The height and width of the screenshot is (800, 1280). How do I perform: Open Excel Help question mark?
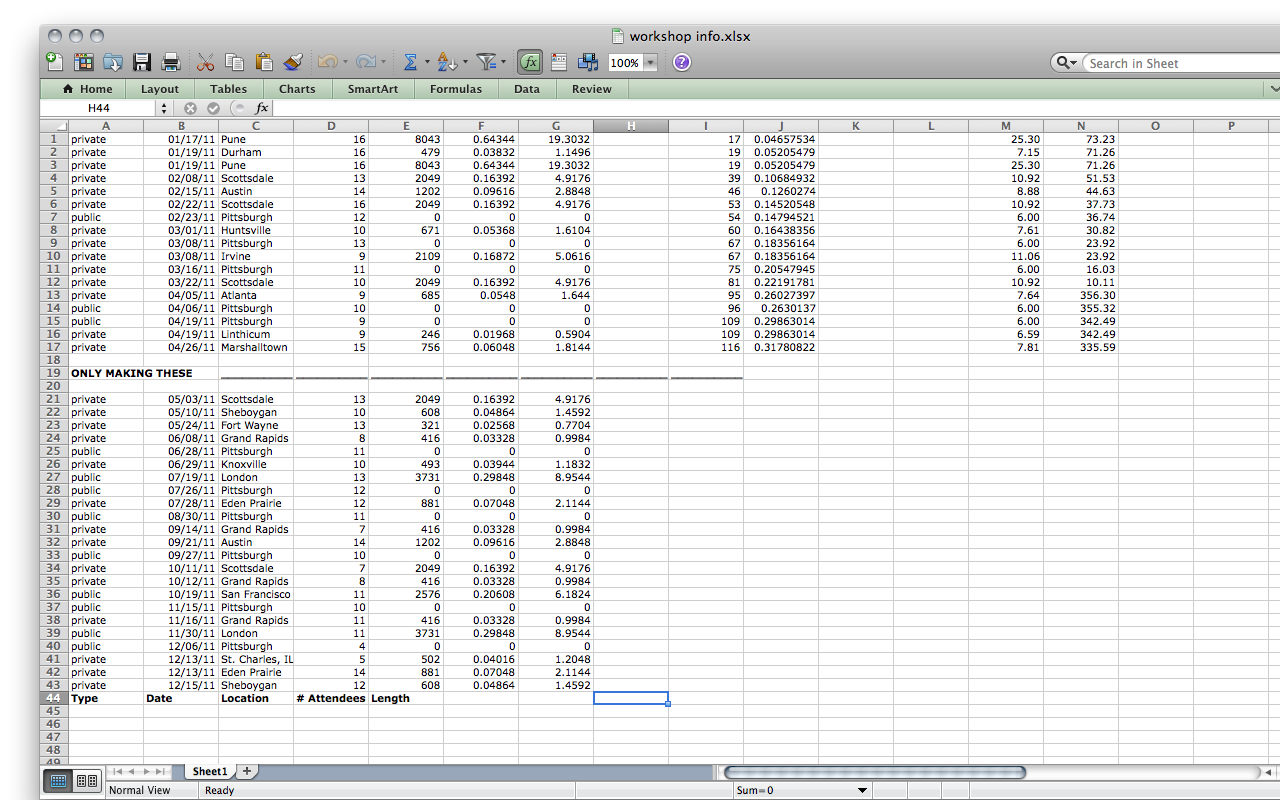tap(682, 62)
